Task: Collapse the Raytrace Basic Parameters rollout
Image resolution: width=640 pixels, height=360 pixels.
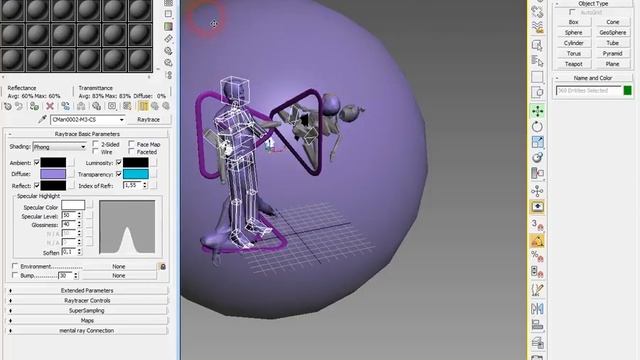Action: point(87,134)
